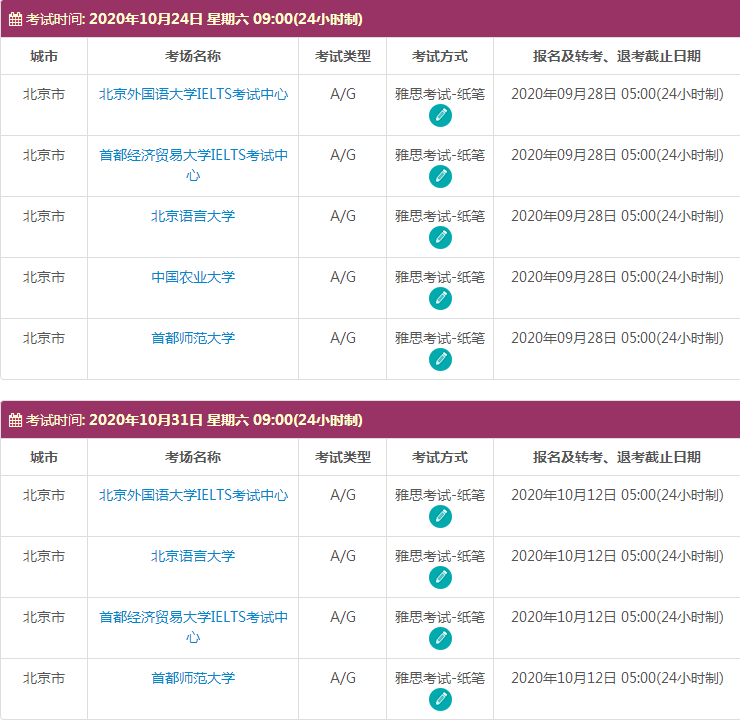Open 首都经济贸易大学IELTS考试中心 link for Oct 31 exam

click(193, 627)
